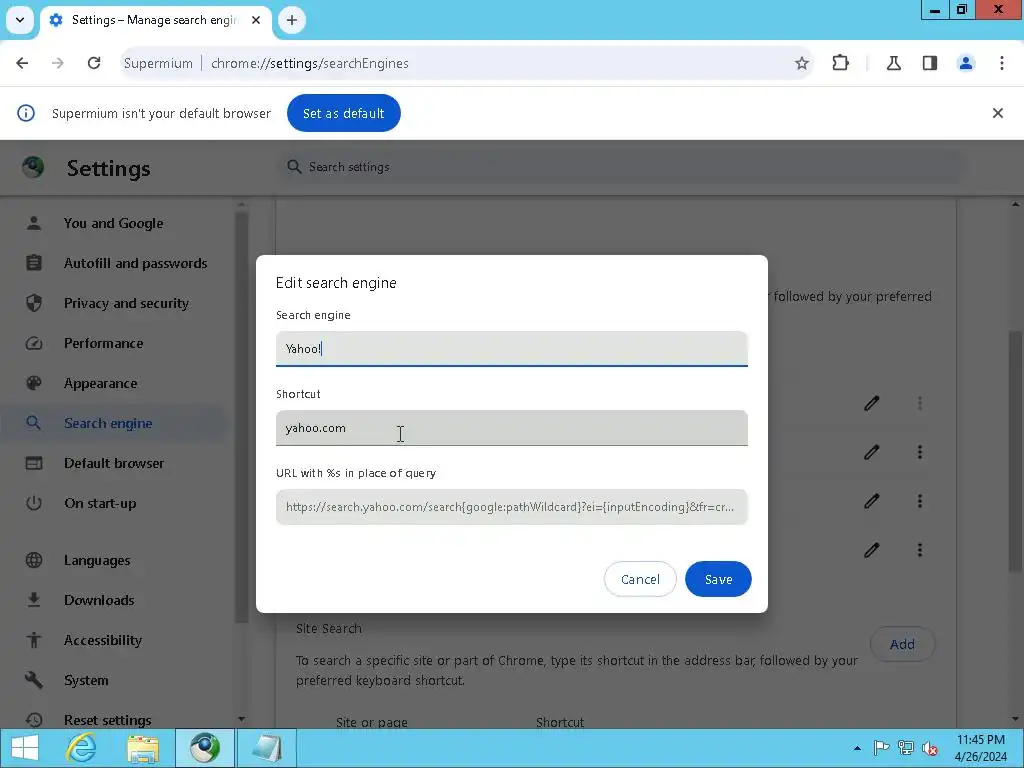Image resolution: width=1024 pixels, height=768 pixels.
Task: Open File Explorer from the taskbar
Action: click(x=143, y=748)
